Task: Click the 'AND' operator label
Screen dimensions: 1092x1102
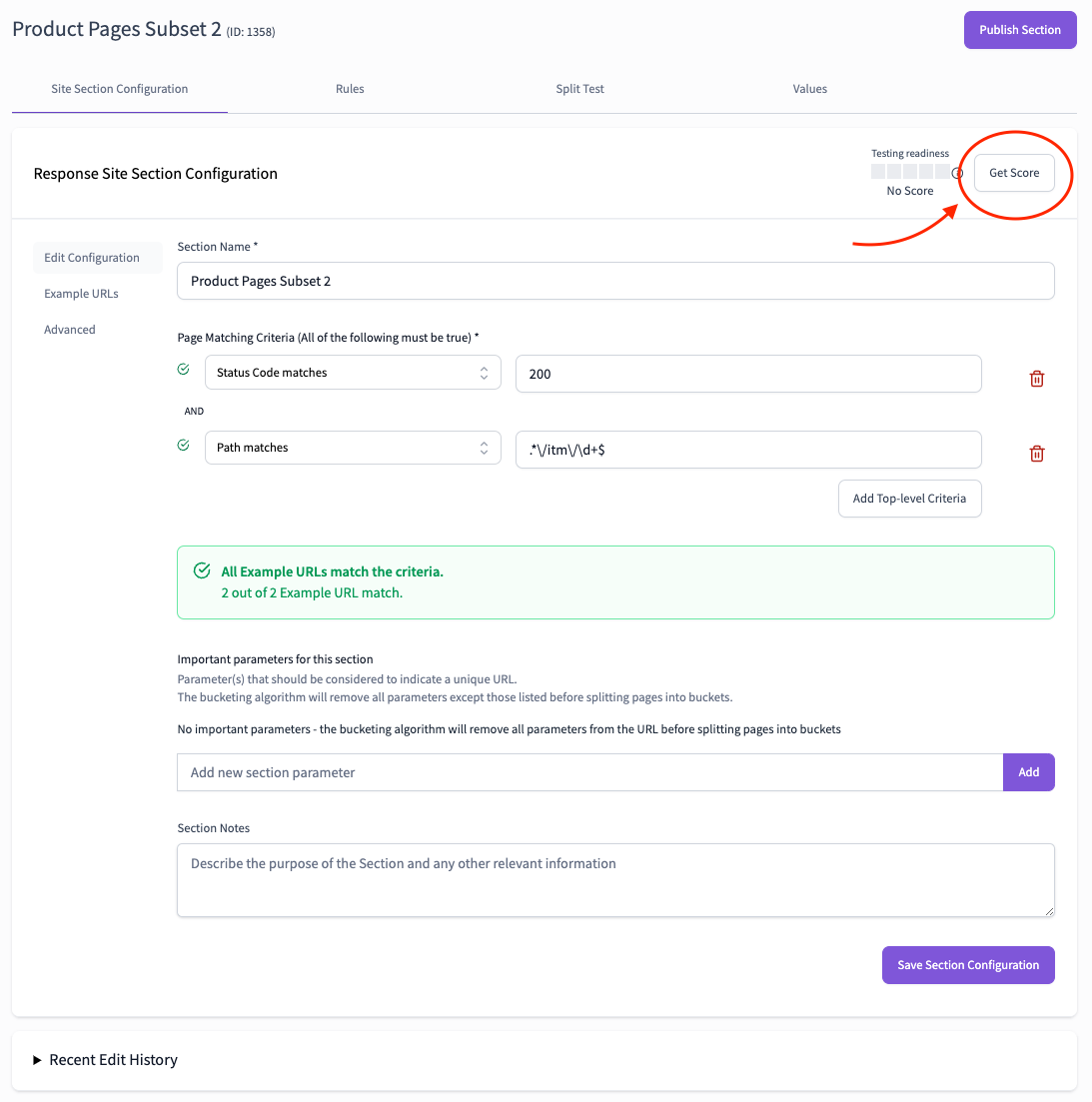Action: tap(194, 412)
